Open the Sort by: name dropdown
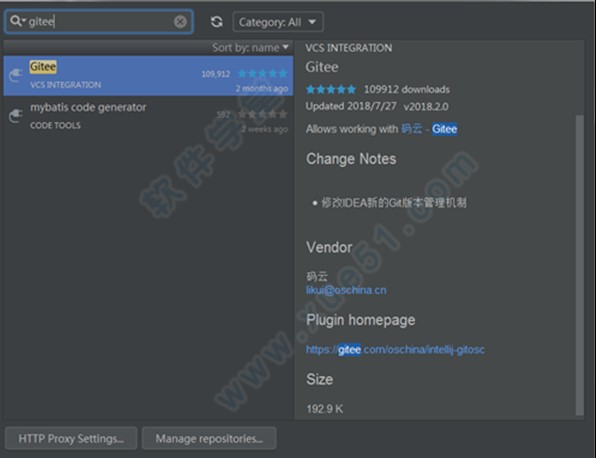596x458 pixels. [250, 48]
